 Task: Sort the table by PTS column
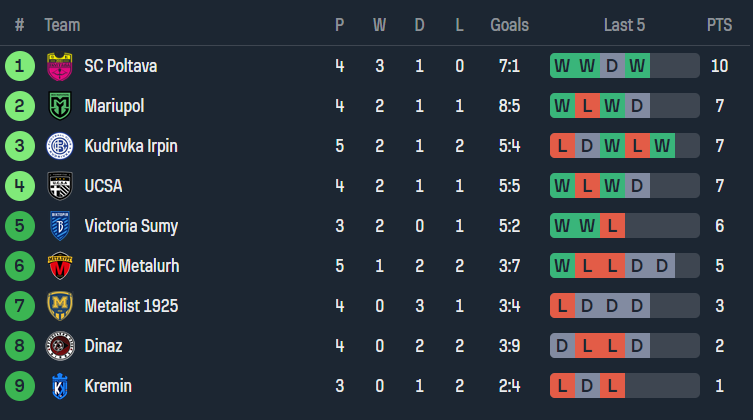[x=718, y=25]
